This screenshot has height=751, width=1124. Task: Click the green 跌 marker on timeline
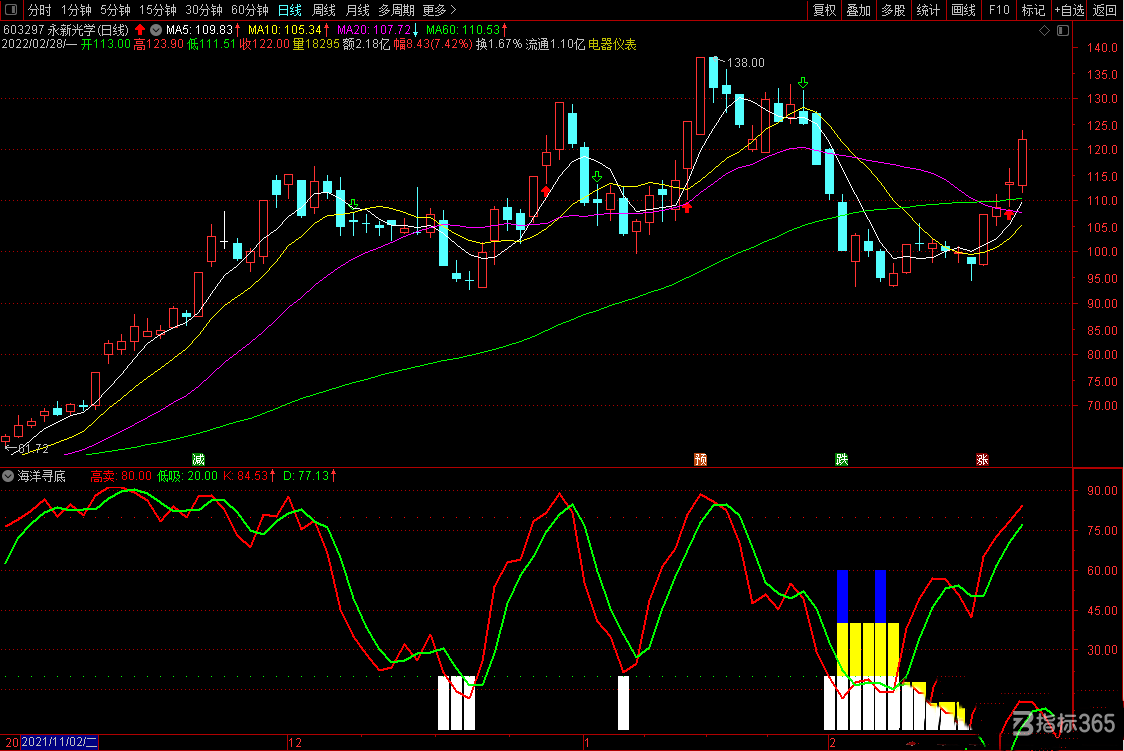[842, 459]
